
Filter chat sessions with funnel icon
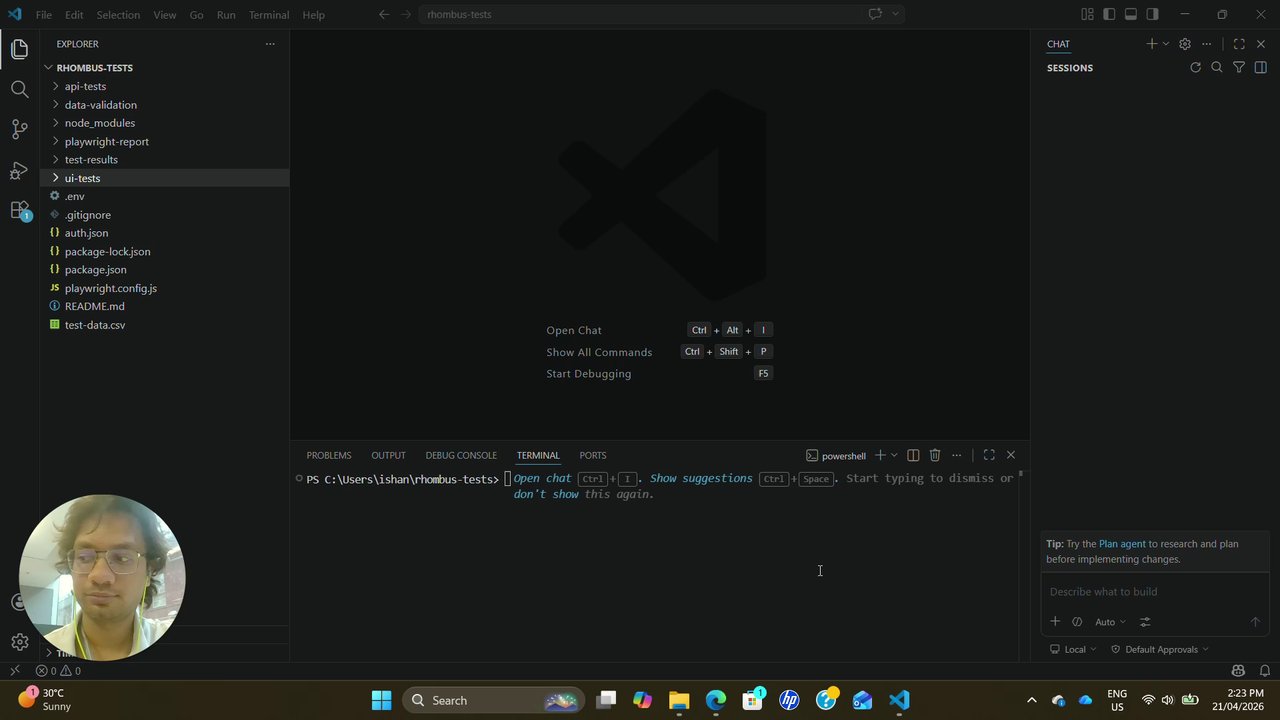1239,68
